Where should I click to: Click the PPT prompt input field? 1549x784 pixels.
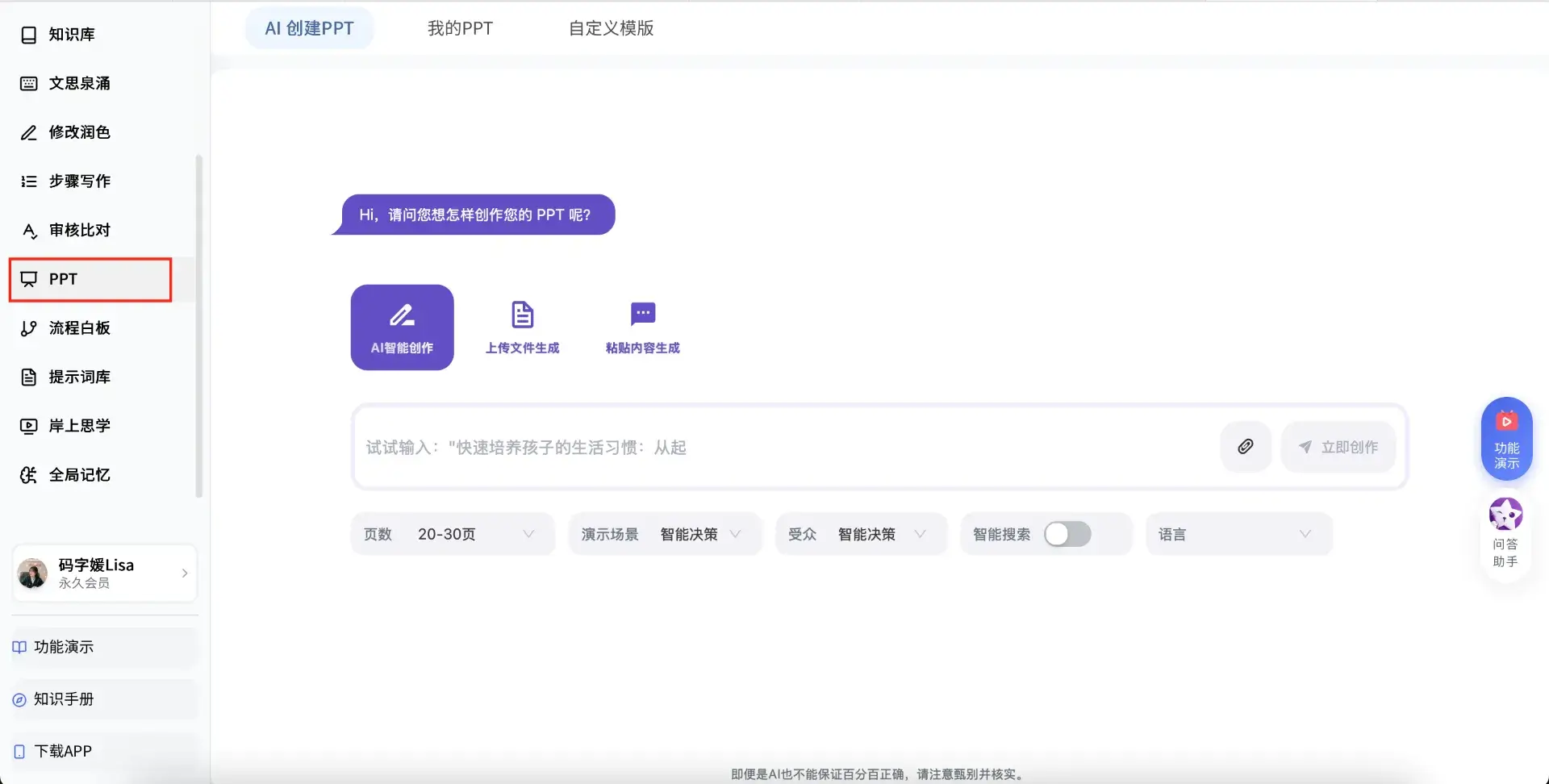point(783,447)
